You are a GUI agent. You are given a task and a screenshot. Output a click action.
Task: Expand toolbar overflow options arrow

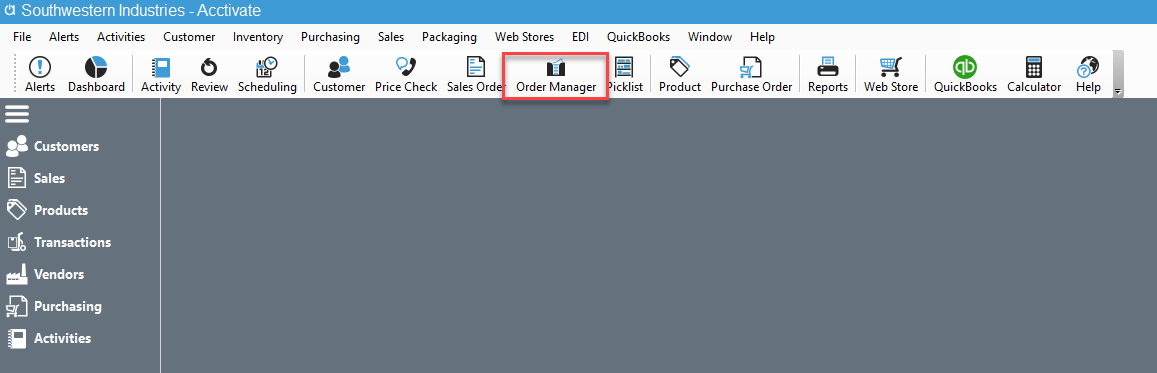point(1117,91)
